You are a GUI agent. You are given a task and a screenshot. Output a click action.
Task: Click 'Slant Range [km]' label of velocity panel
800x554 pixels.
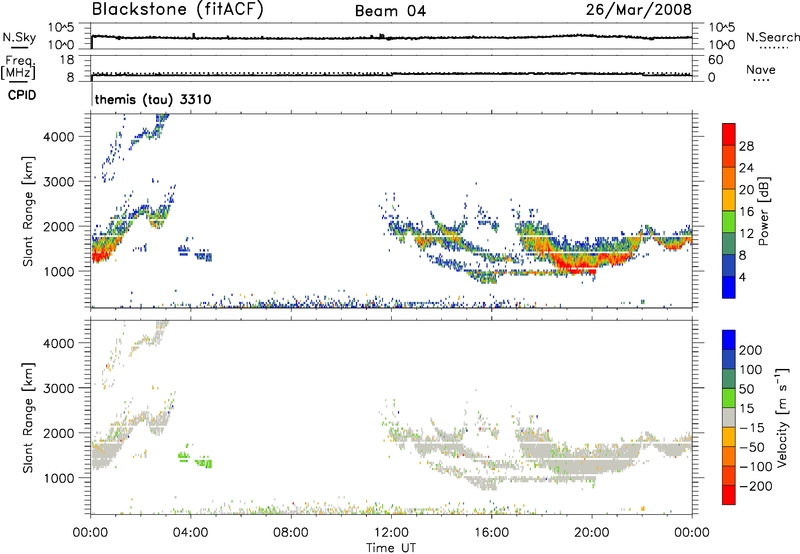click(x=28, y=418)
